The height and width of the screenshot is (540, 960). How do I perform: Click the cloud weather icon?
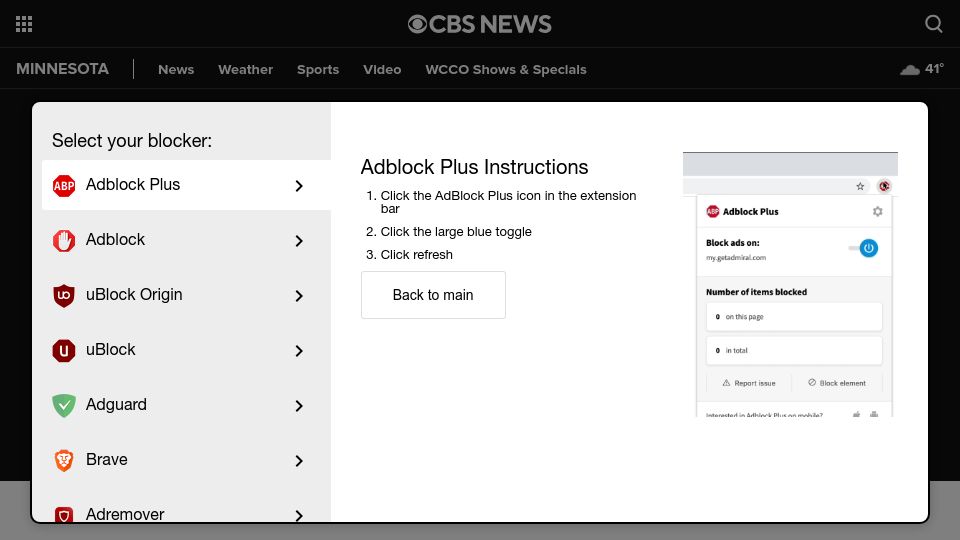[910, 69]
